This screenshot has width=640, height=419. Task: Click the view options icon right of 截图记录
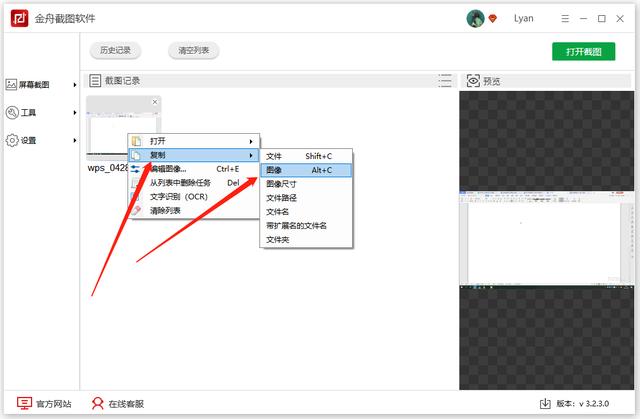point(446,80)
